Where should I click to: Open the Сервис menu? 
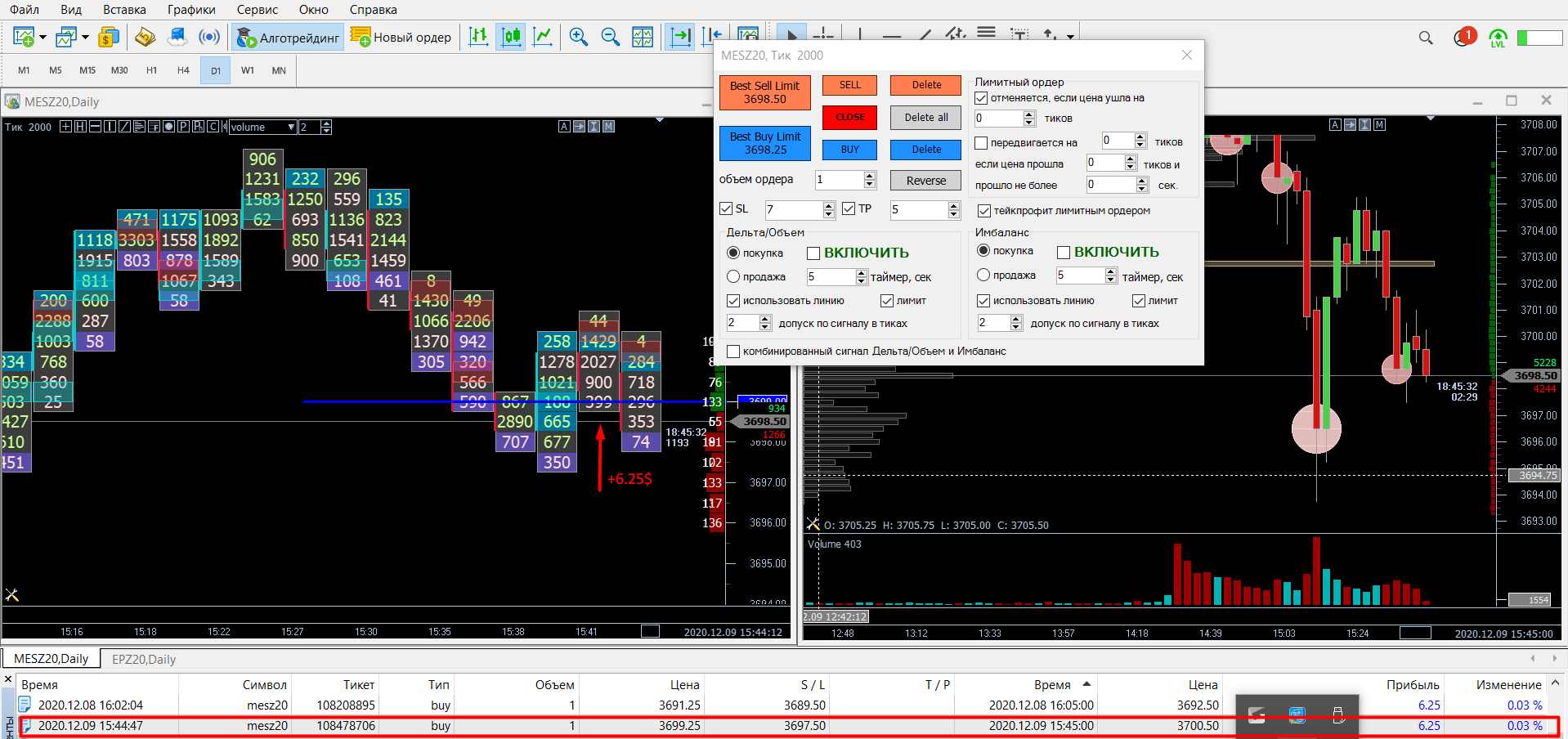click(258, 10)
